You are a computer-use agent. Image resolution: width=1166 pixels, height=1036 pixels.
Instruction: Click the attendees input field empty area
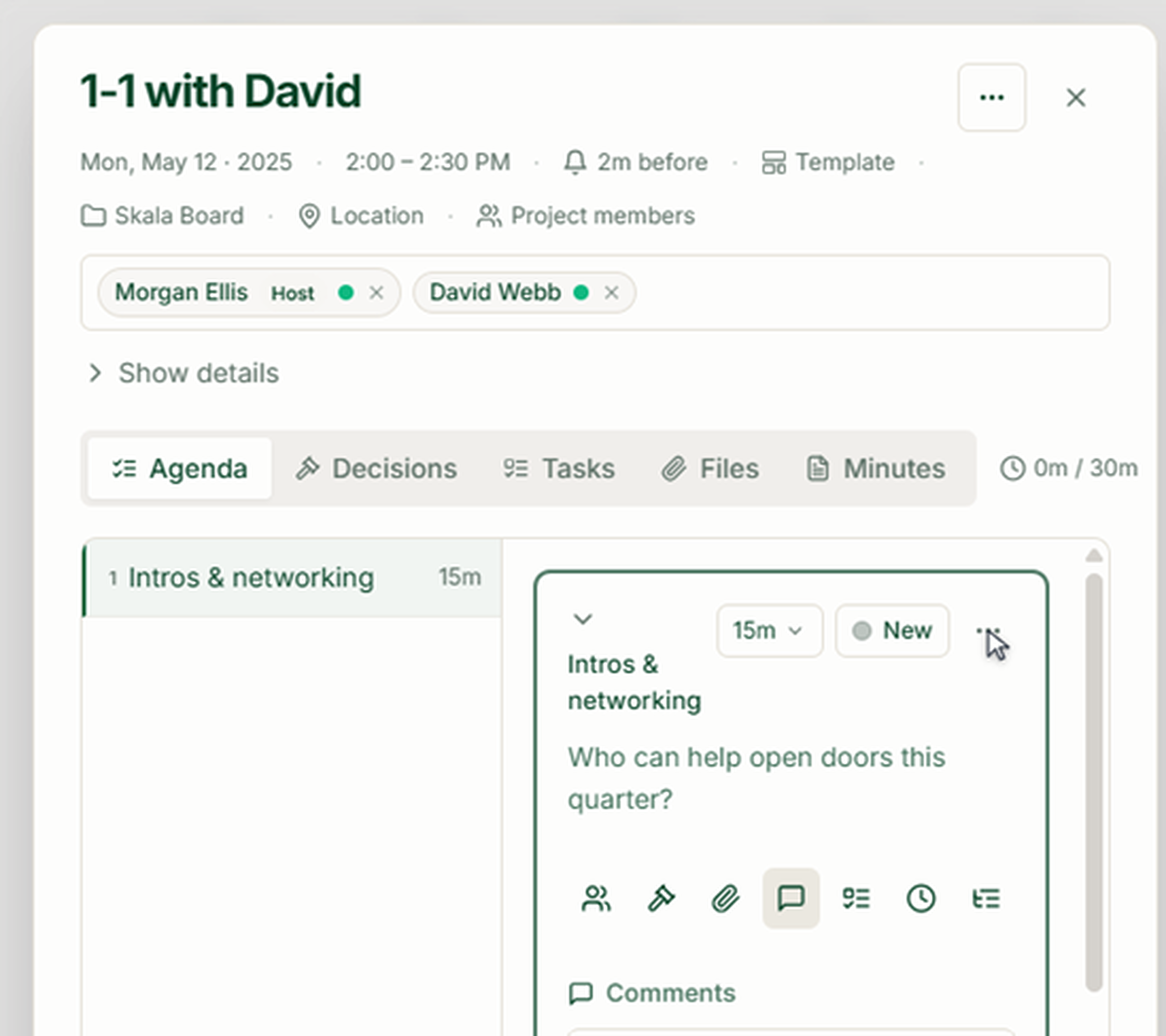coord(873,292)
